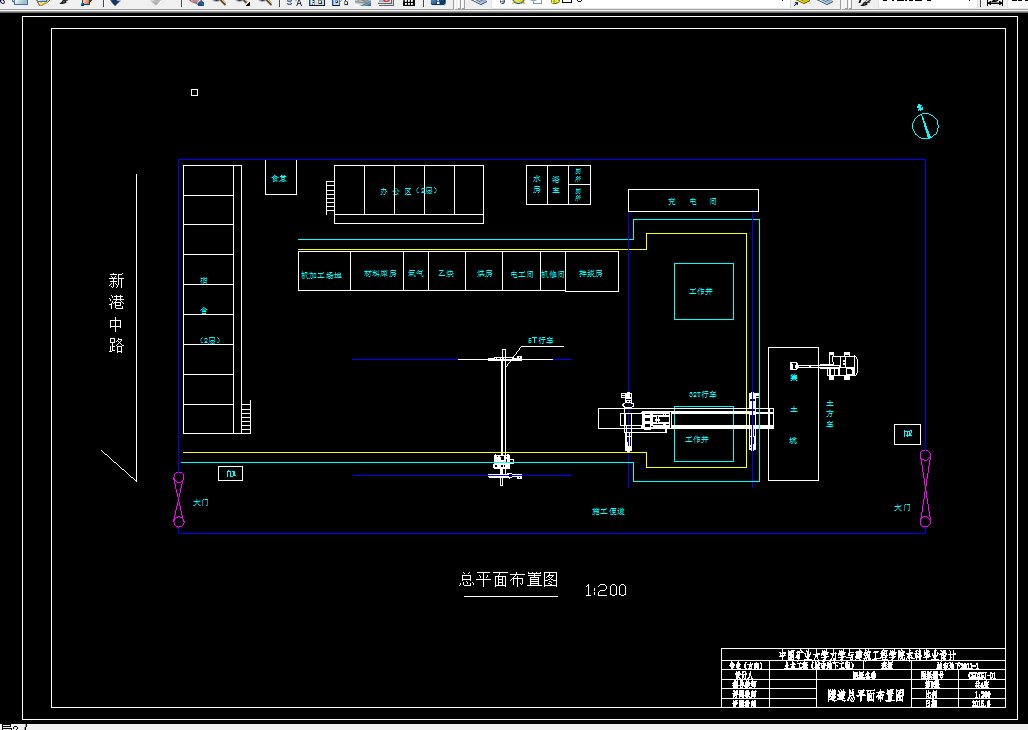The image size is (1028, 730).
Task: Select the 机加工场地 label
Action: click(x=321, y=275)
